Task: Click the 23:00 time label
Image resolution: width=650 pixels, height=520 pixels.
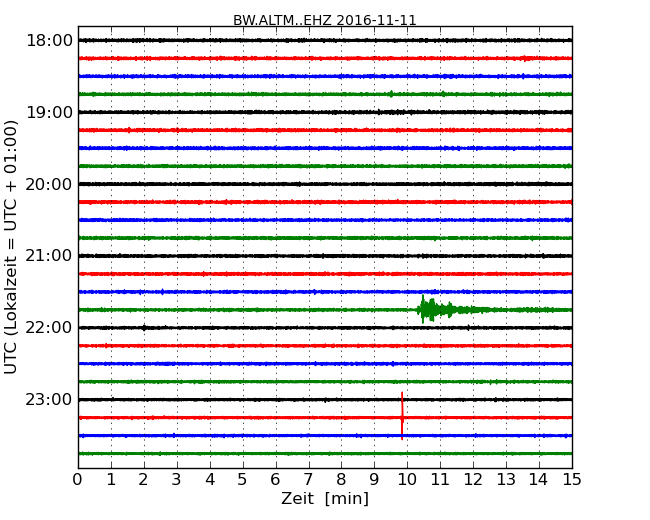Action: click(49, 400)
